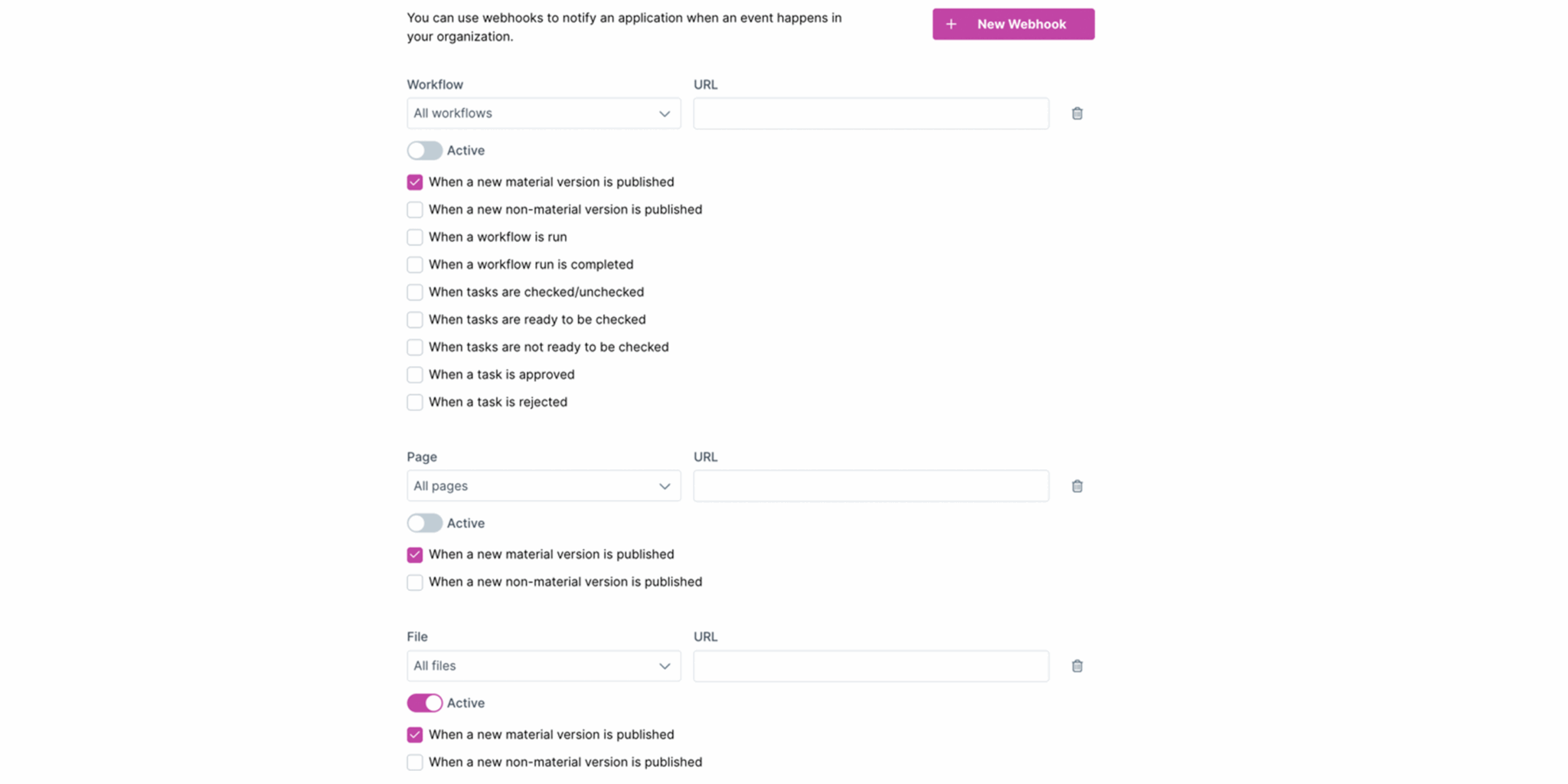Expand the All pages dropdown
The width and height of the screenshot is (1568, 784).
coord(544,486)
